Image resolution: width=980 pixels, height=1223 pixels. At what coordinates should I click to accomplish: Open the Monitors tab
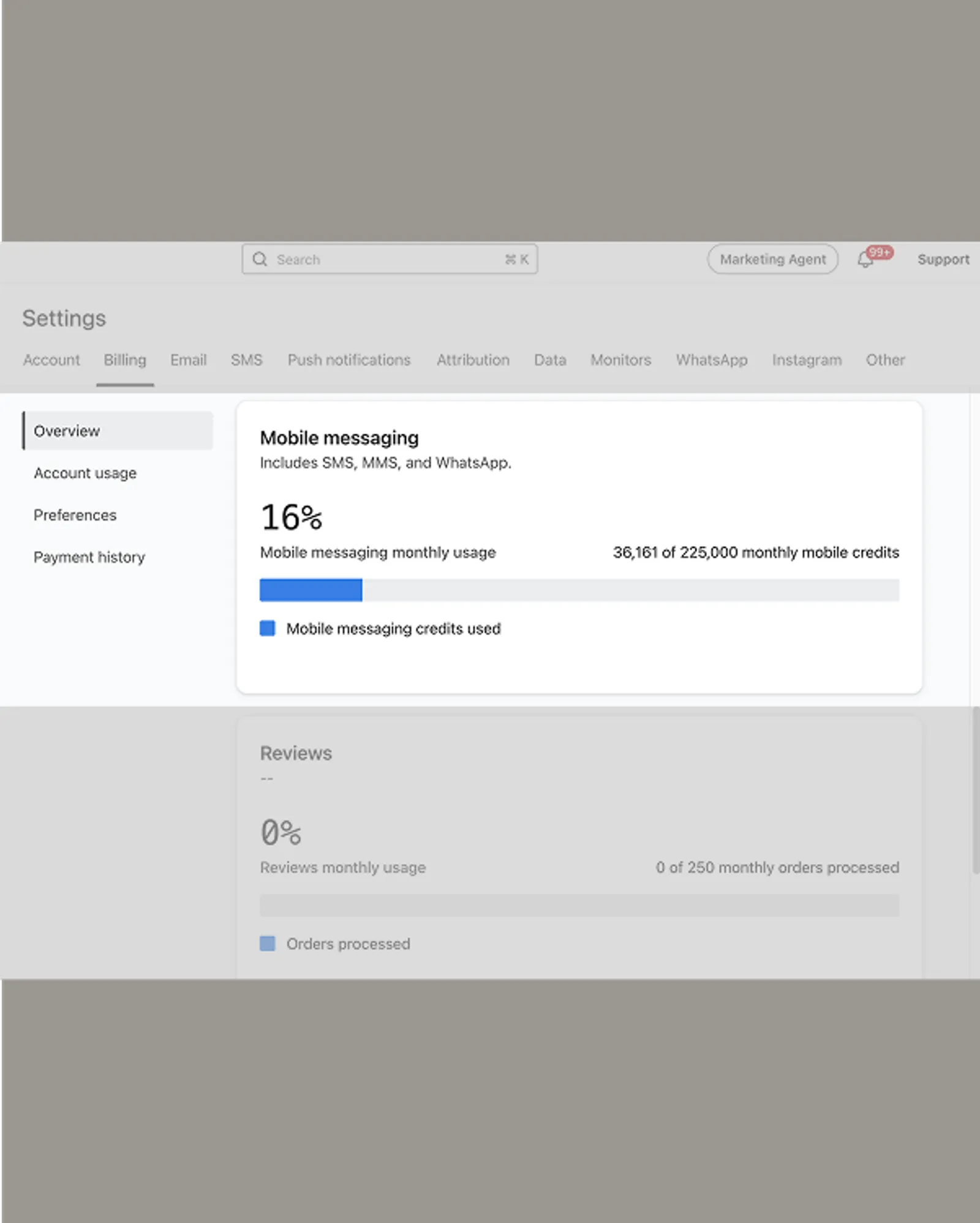tap(620, 360)
